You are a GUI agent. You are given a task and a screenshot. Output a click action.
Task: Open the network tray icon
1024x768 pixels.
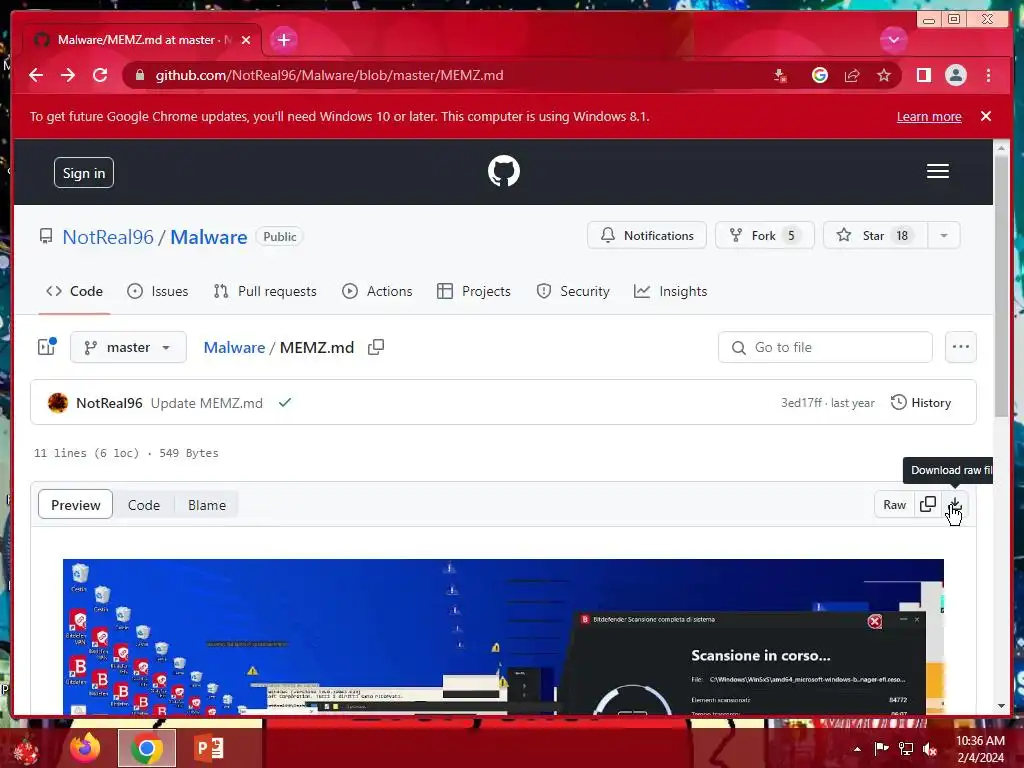(x=905, y=749)
